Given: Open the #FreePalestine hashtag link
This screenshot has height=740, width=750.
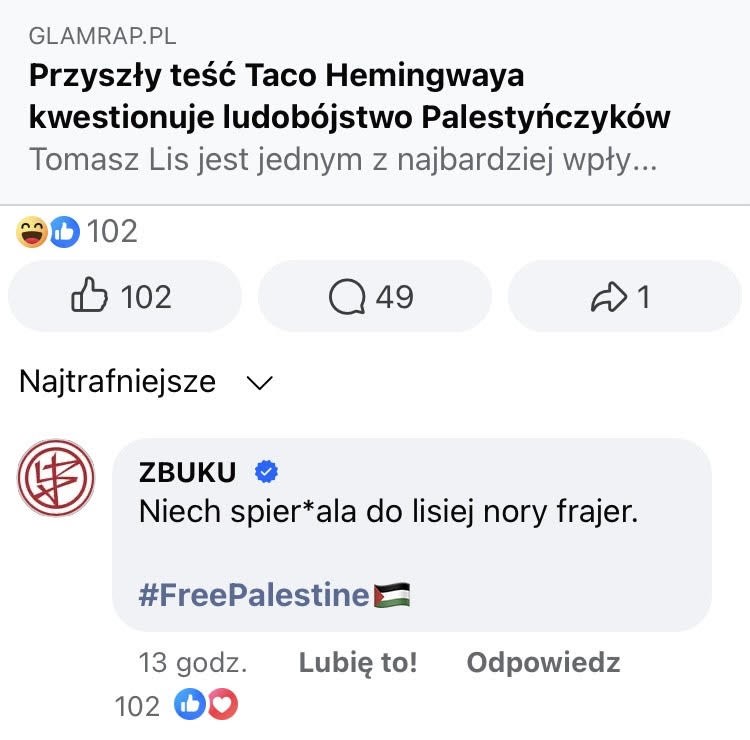Looking at the screenshot, I should coord(253,595).
